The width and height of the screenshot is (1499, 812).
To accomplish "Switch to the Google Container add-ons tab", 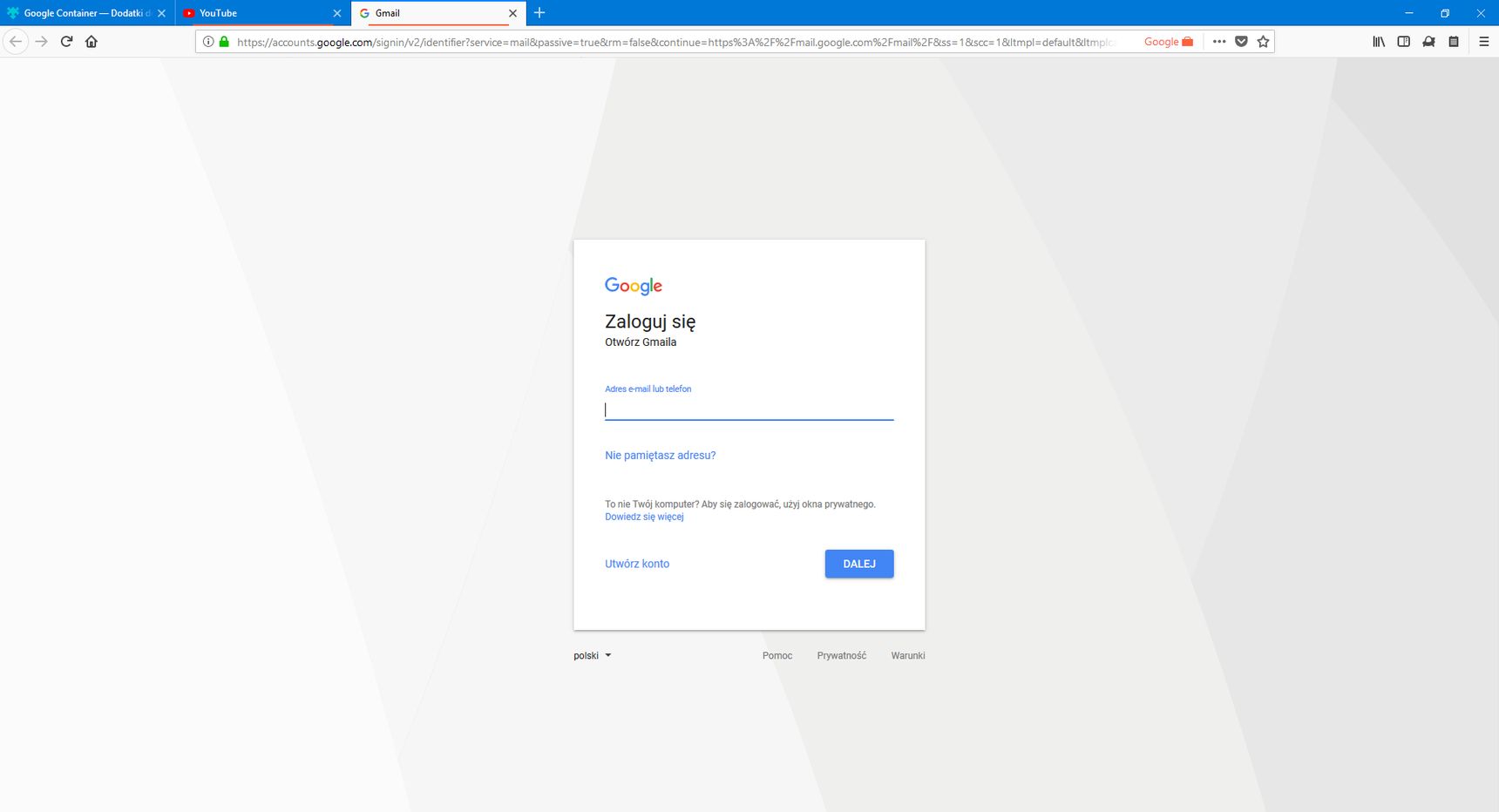I will (87, 13).
